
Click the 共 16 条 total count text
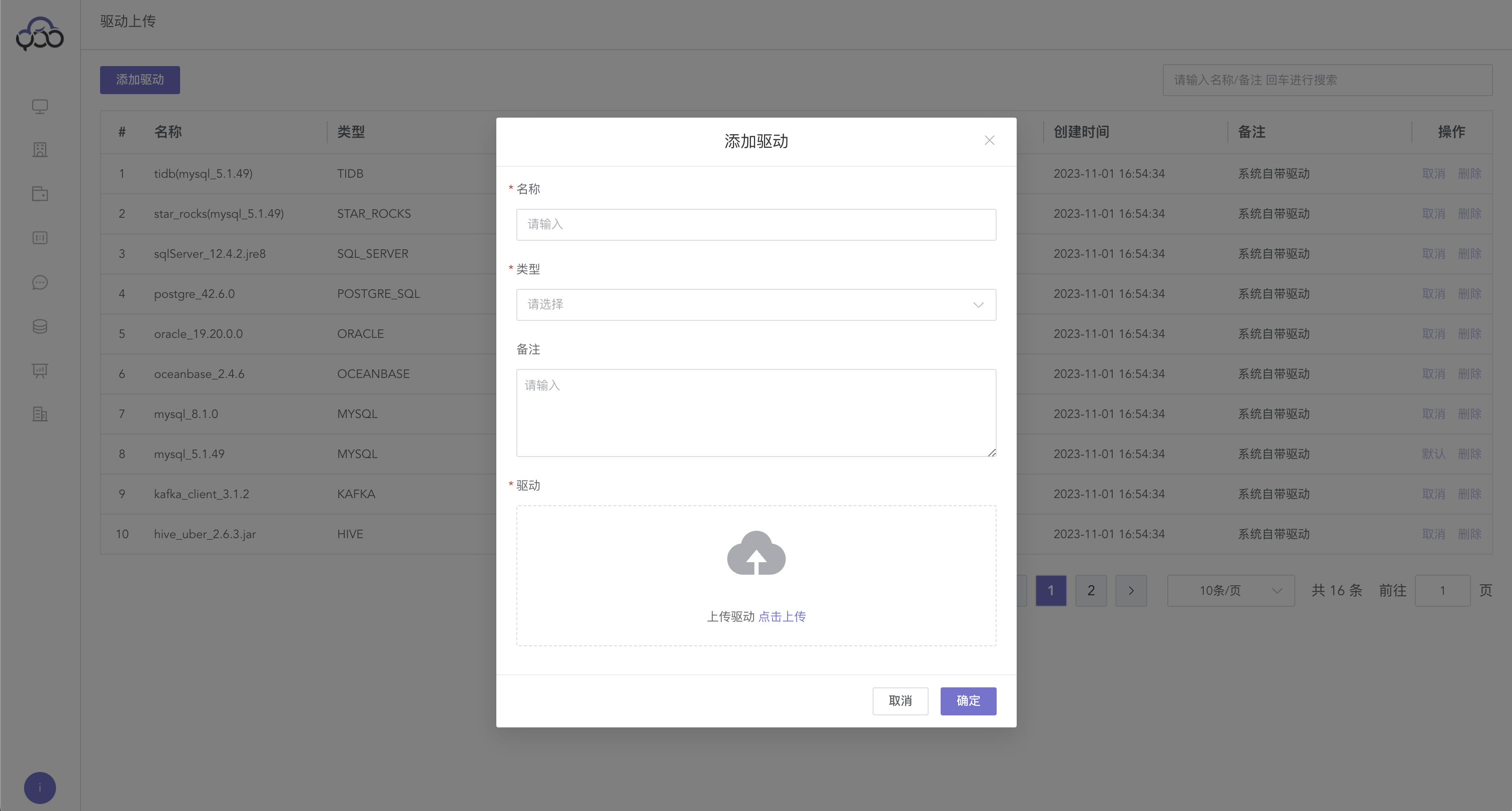click(1336, 590)
